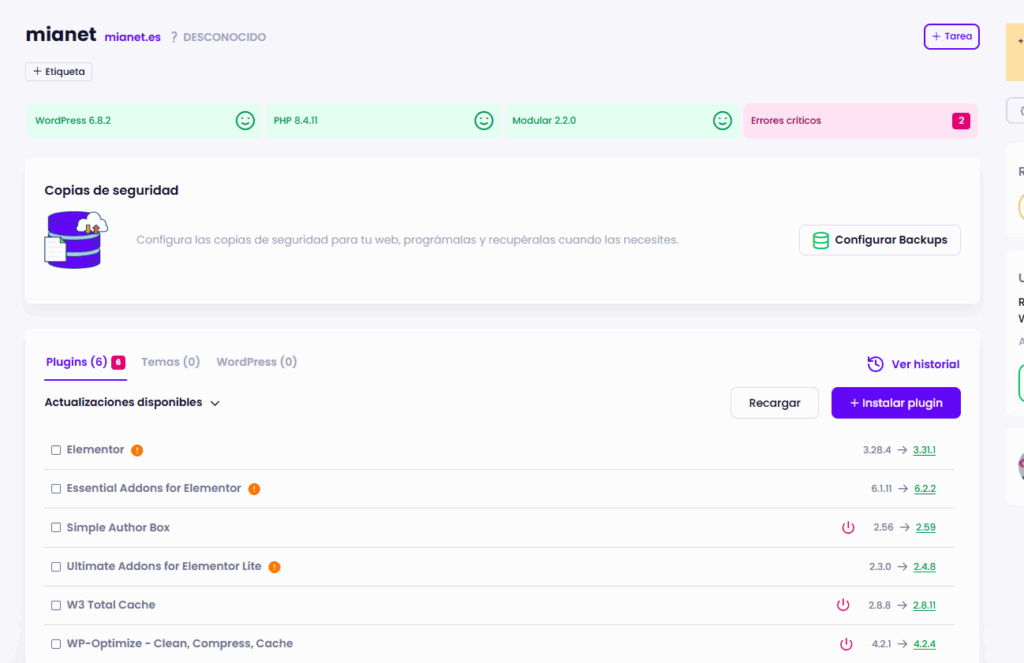
Task: Click the power icon for WP-Optimize plugin
Action: point(846,644)
